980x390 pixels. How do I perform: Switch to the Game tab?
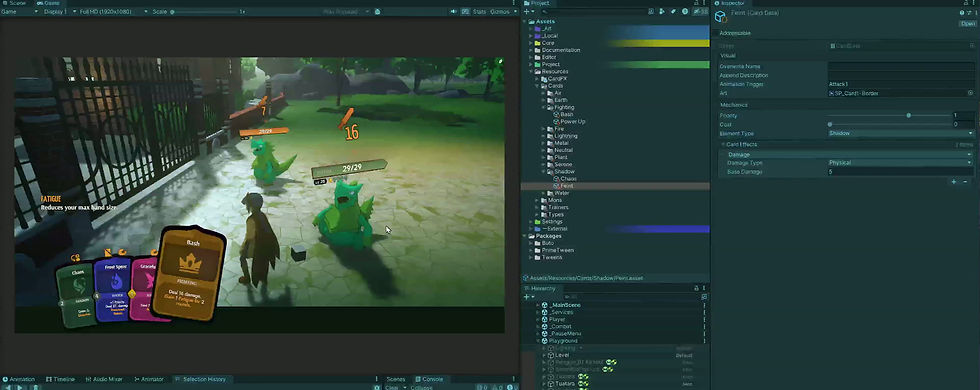tap(48, 3)
